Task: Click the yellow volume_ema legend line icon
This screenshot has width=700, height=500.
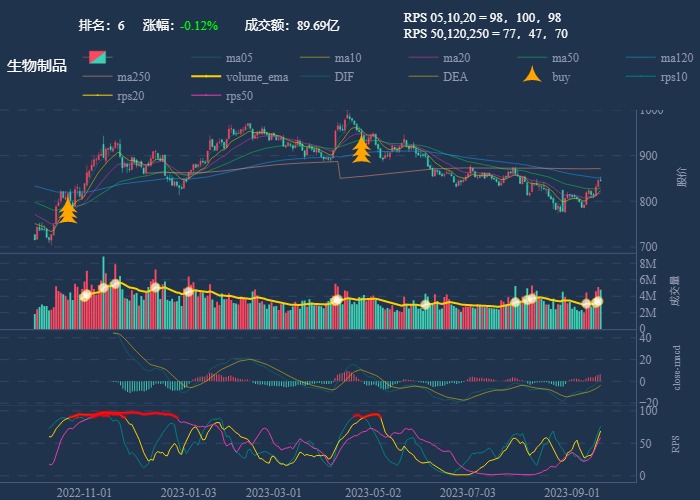Action: pyautogui.click(x=206, y=77)
